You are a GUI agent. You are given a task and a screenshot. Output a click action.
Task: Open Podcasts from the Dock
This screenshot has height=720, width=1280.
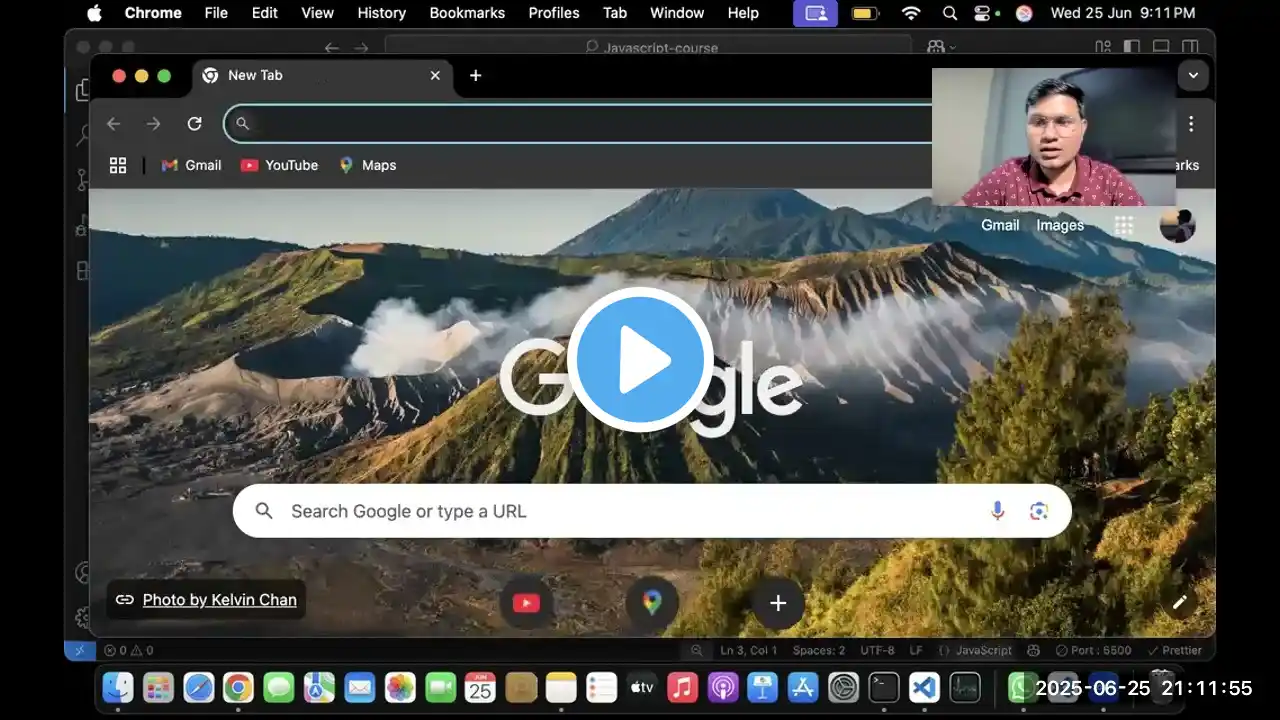point(723,687)
